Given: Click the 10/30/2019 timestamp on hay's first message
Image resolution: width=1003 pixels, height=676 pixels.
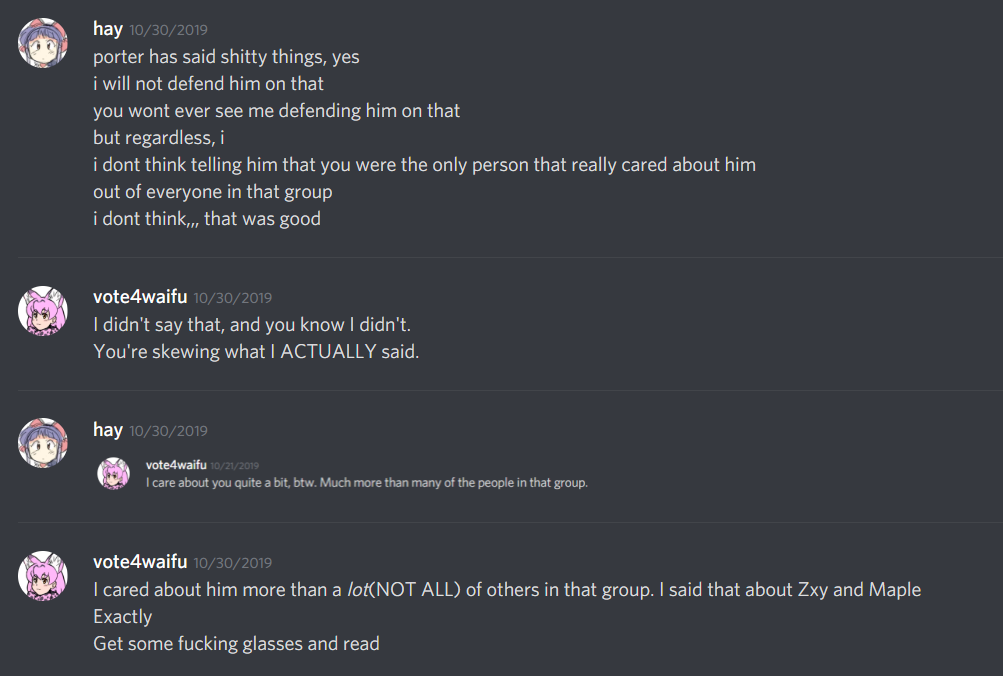Looking at the screenshot, I should pyautogui.click(x=168, y=31).
